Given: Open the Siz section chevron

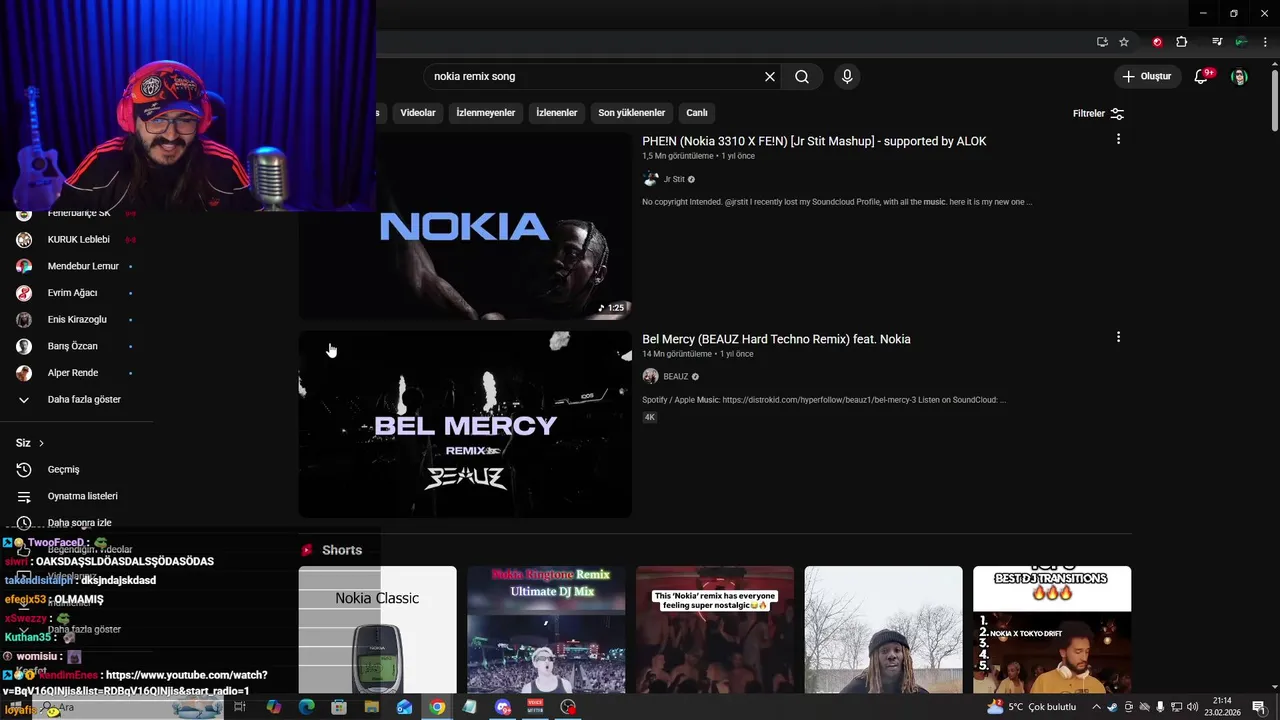Looking at the screenshot, I should pos(41,443).
